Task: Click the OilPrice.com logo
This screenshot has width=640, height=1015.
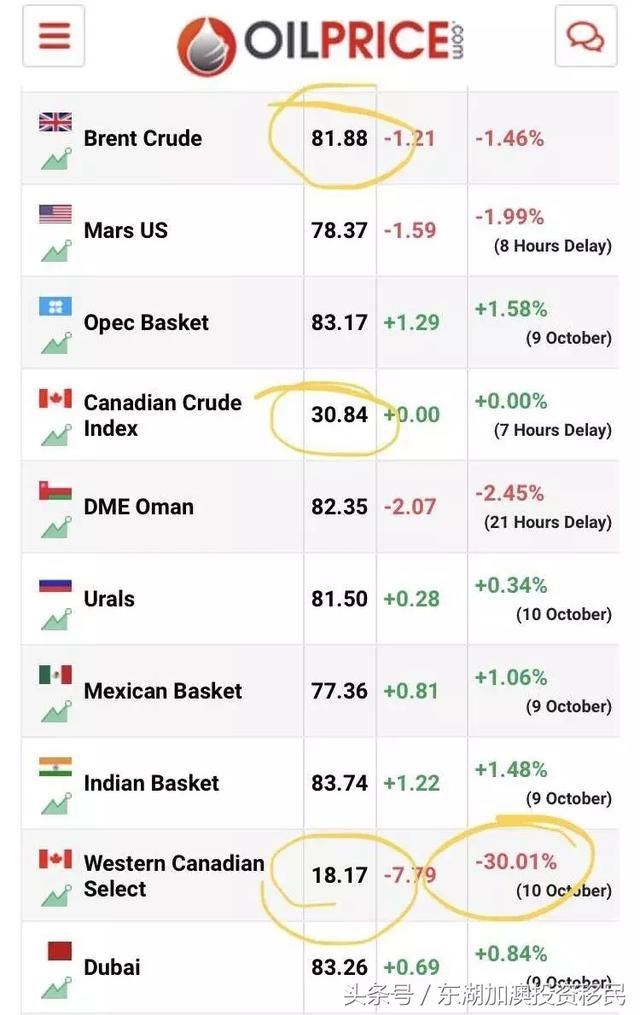Action: tap(320, 43)
